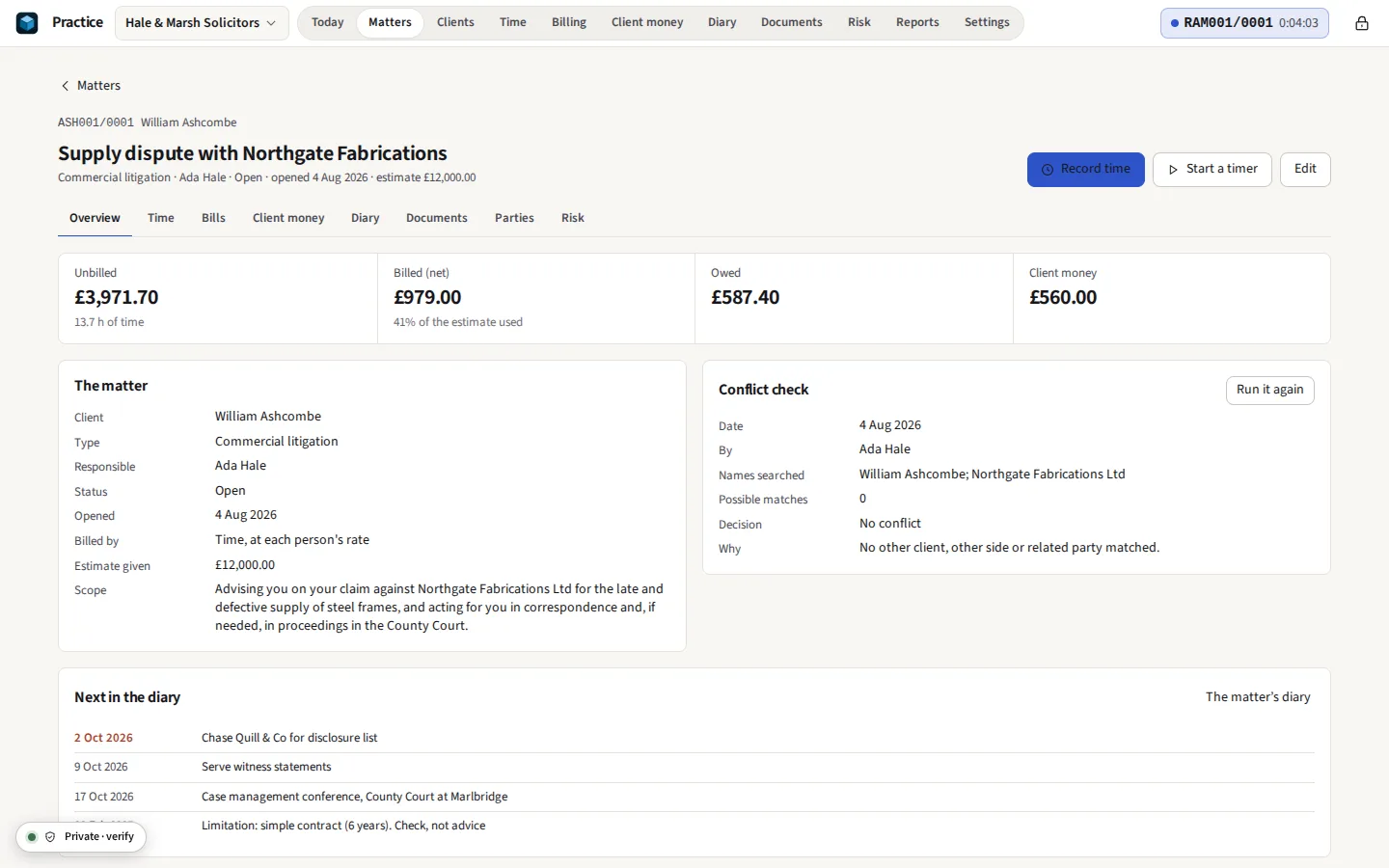Click responsible value Ada Hale in The matter
1389x868 pixels.
[x=240, y=466]
